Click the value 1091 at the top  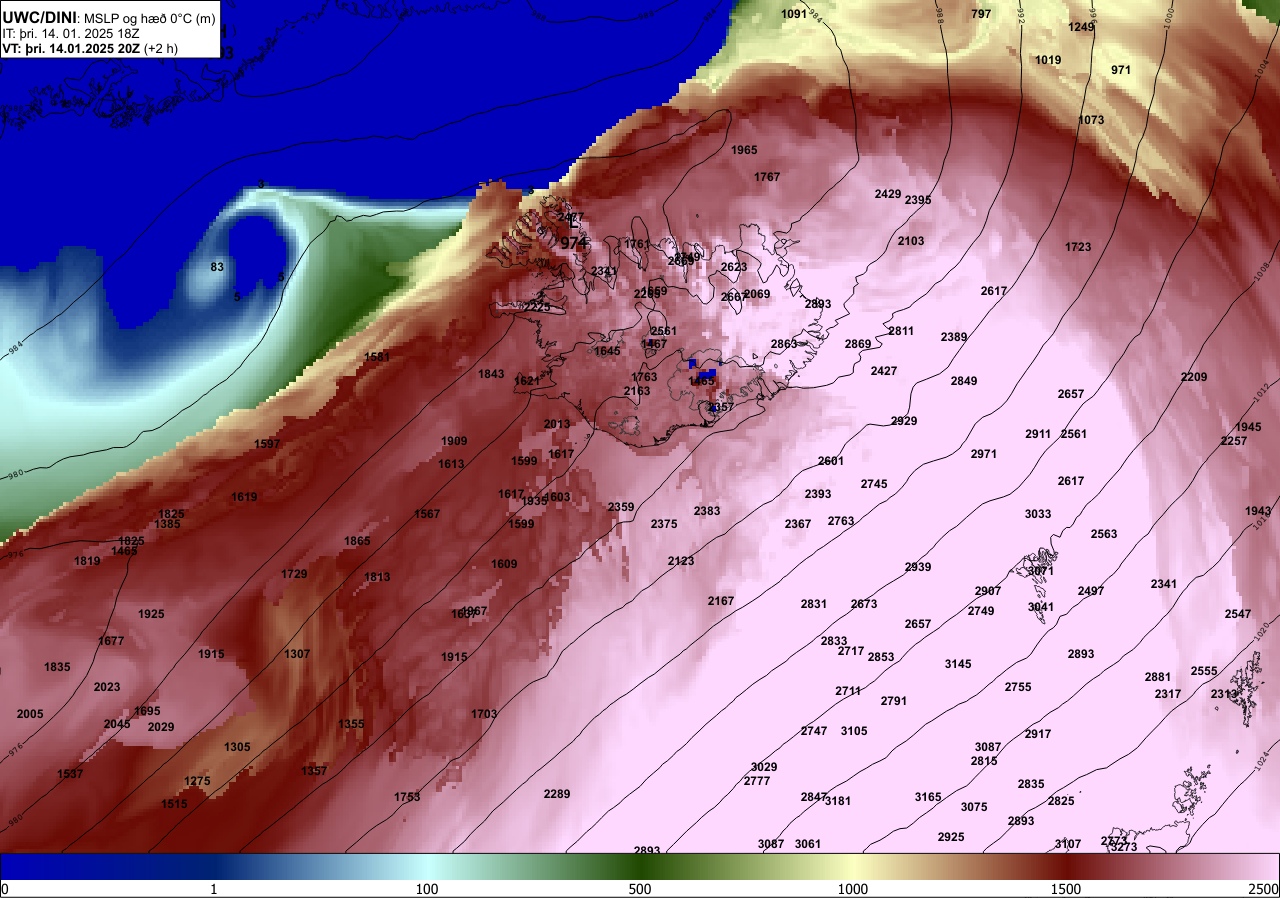pyautogui.click(x=793, y=14)
